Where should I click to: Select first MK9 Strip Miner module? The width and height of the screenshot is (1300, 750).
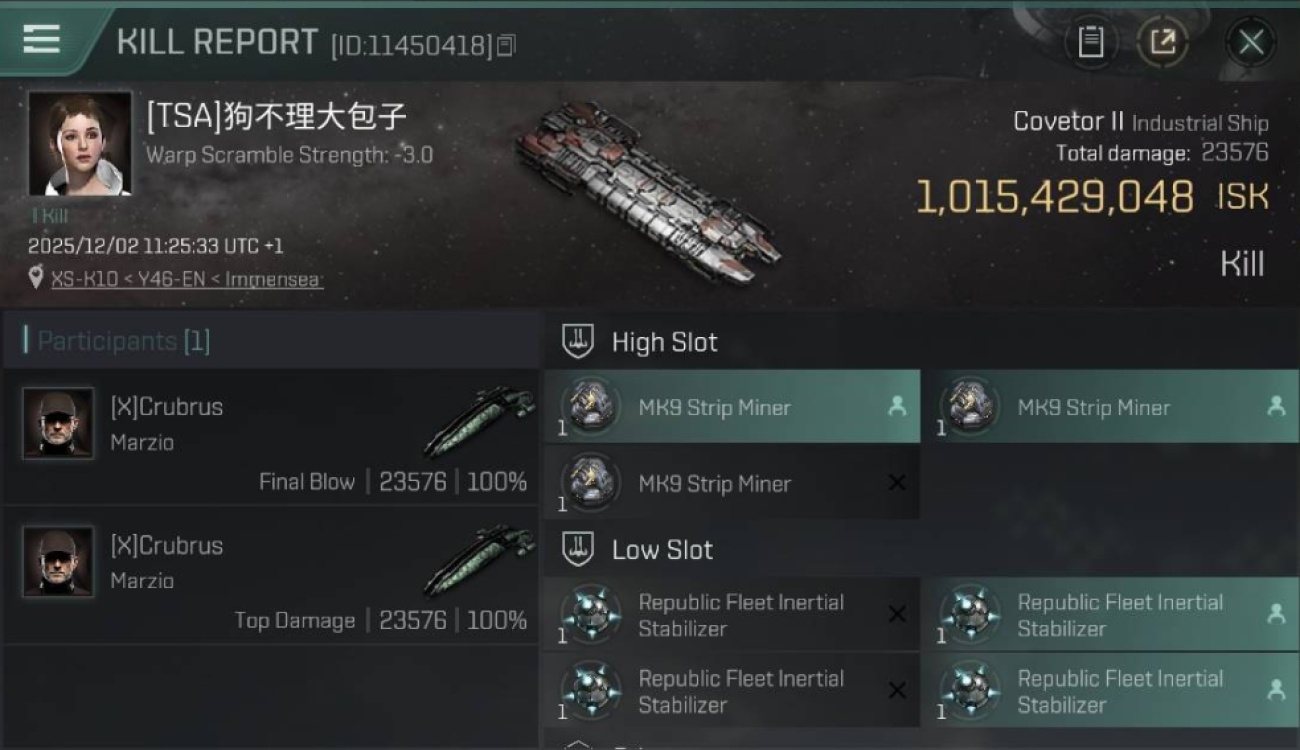pyautogui.click(x=731, y=407)
